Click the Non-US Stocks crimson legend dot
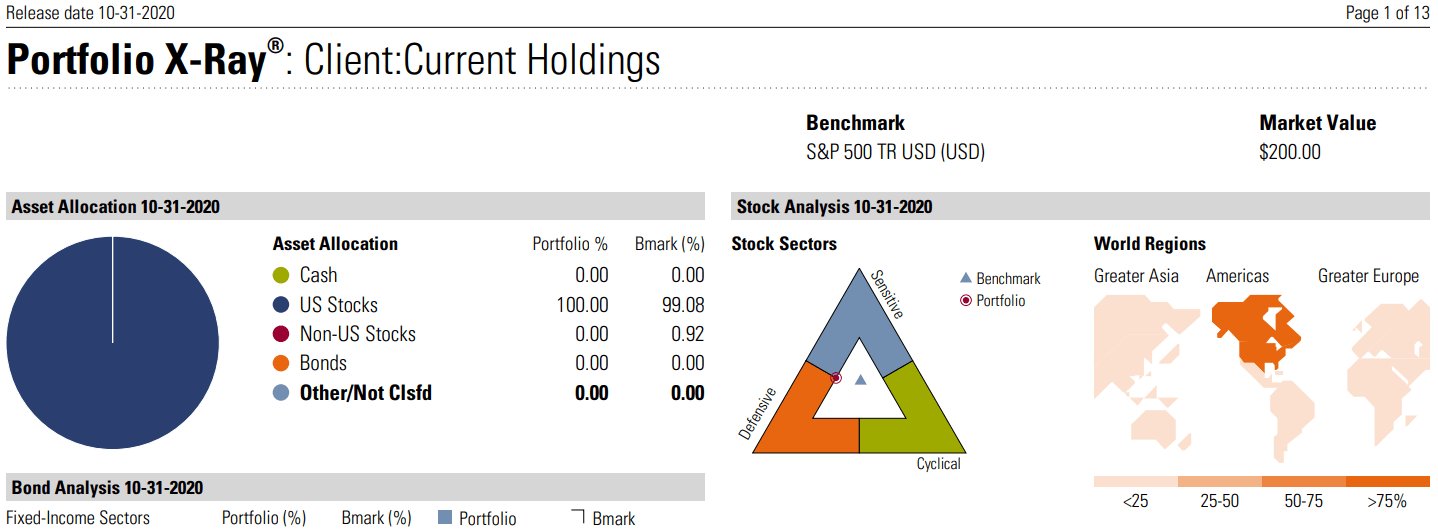1438x530 pixels. tap(281, 334)
